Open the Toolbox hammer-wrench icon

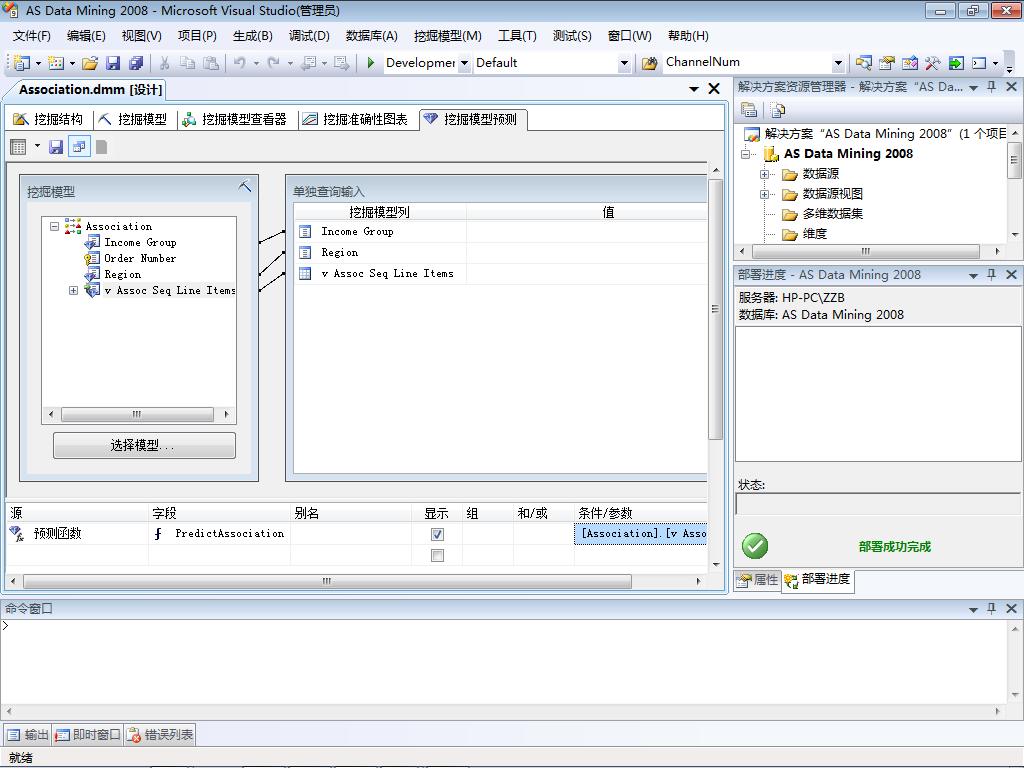coord(933,63)
